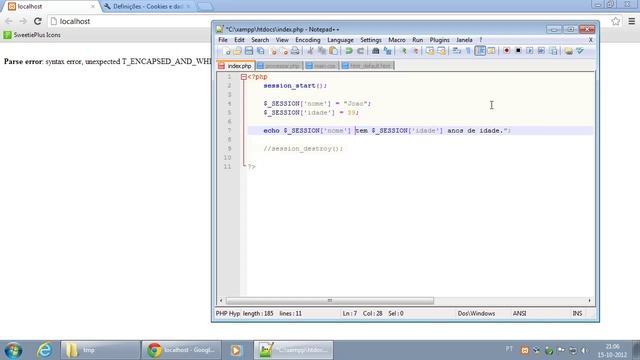Bookmark the page with Chrome's star icon
Viewport: 640px width, 360px height.
click(x=616, y=21)
